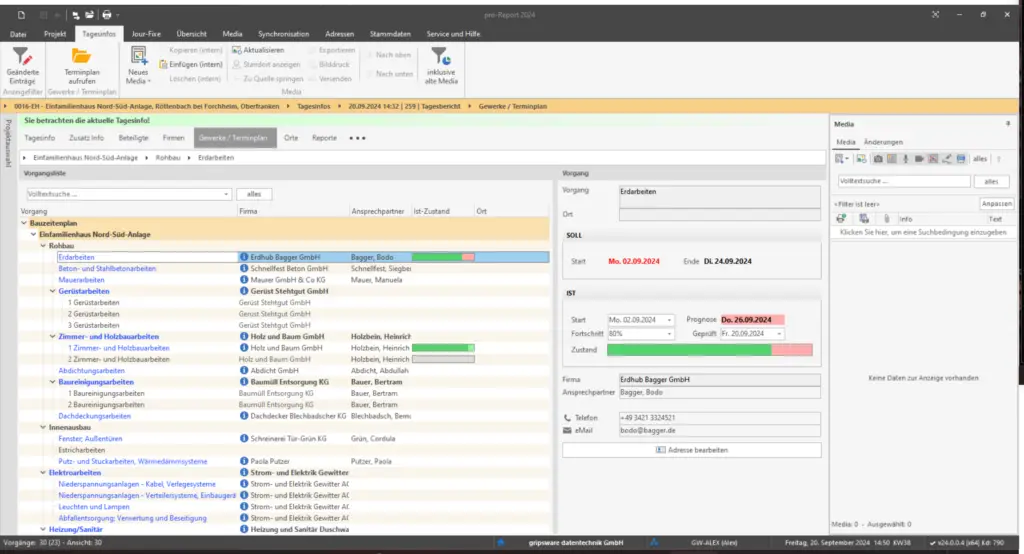Image resolution: width=1024 pixels, height=554 pixels.
Task: Click the new document icon in title bar
Action: pos(21,14)
